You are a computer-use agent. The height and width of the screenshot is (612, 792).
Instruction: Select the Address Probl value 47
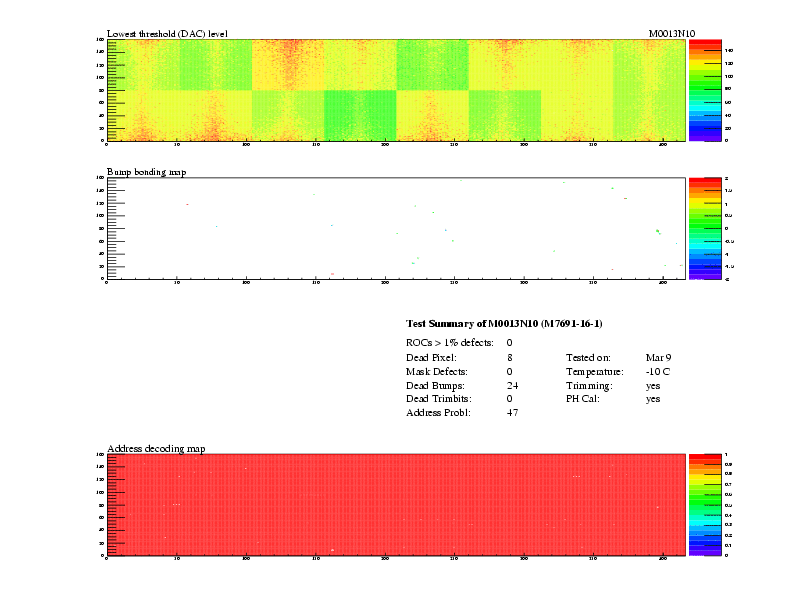(x=512, y=413)
